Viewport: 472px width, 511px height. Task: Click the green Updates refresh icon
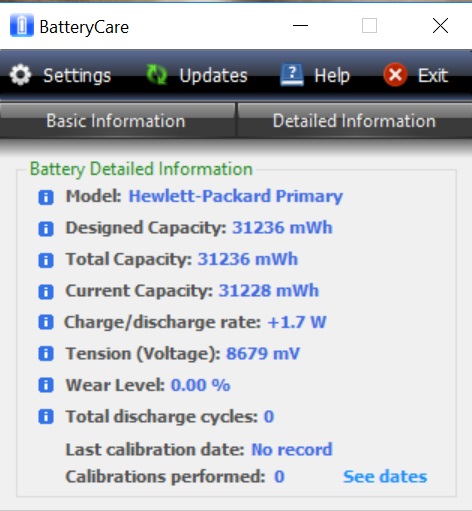[x=157, y=75]
